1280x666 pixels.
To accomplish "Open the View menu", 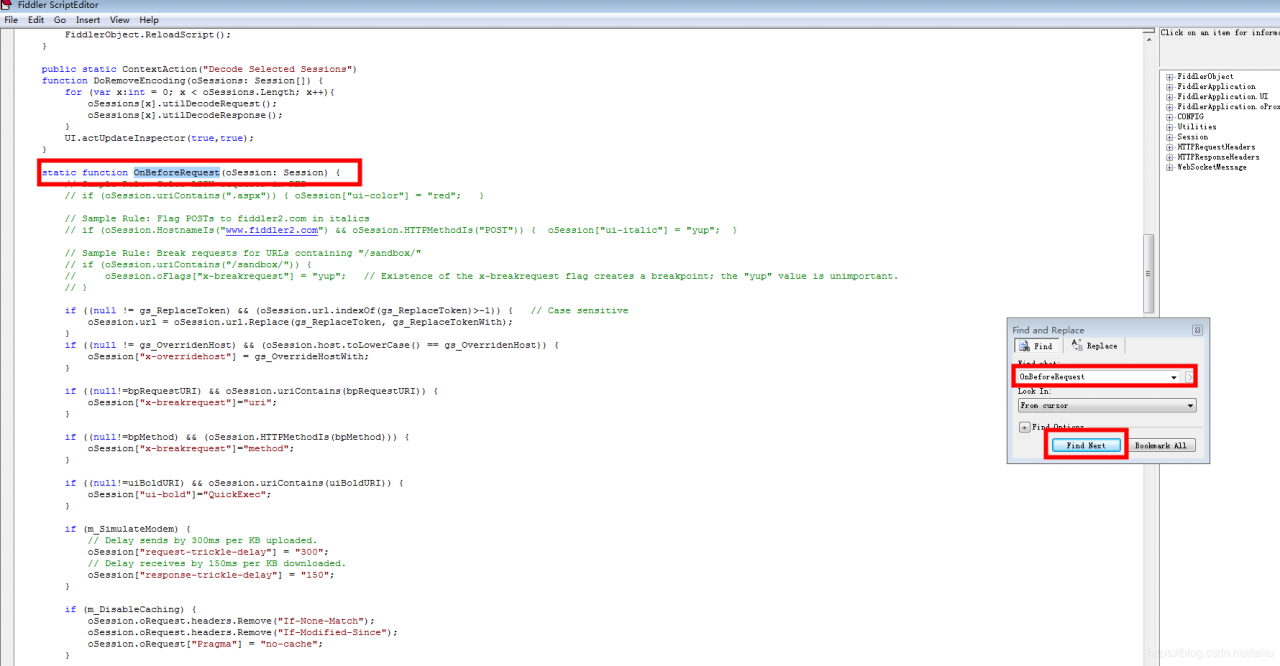I will pos(120,20).
